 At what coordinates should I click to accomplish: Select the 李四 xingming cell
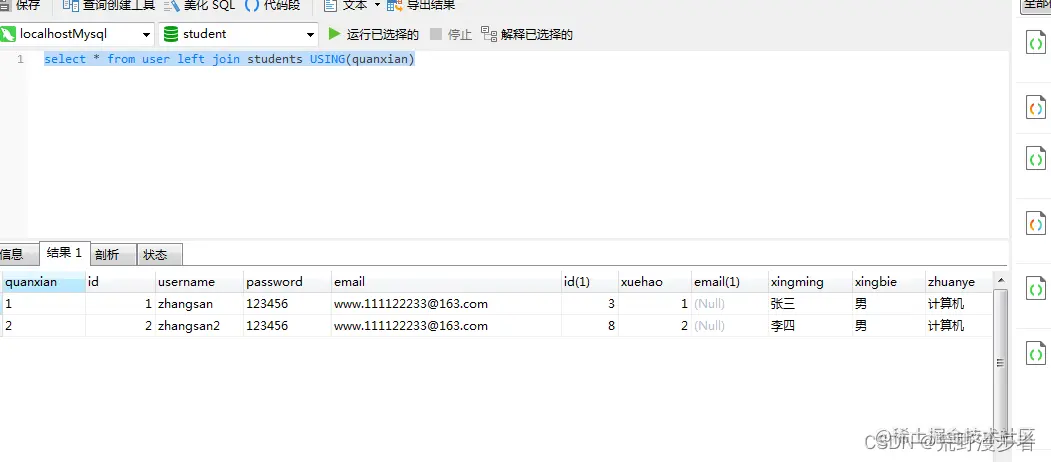810,326
